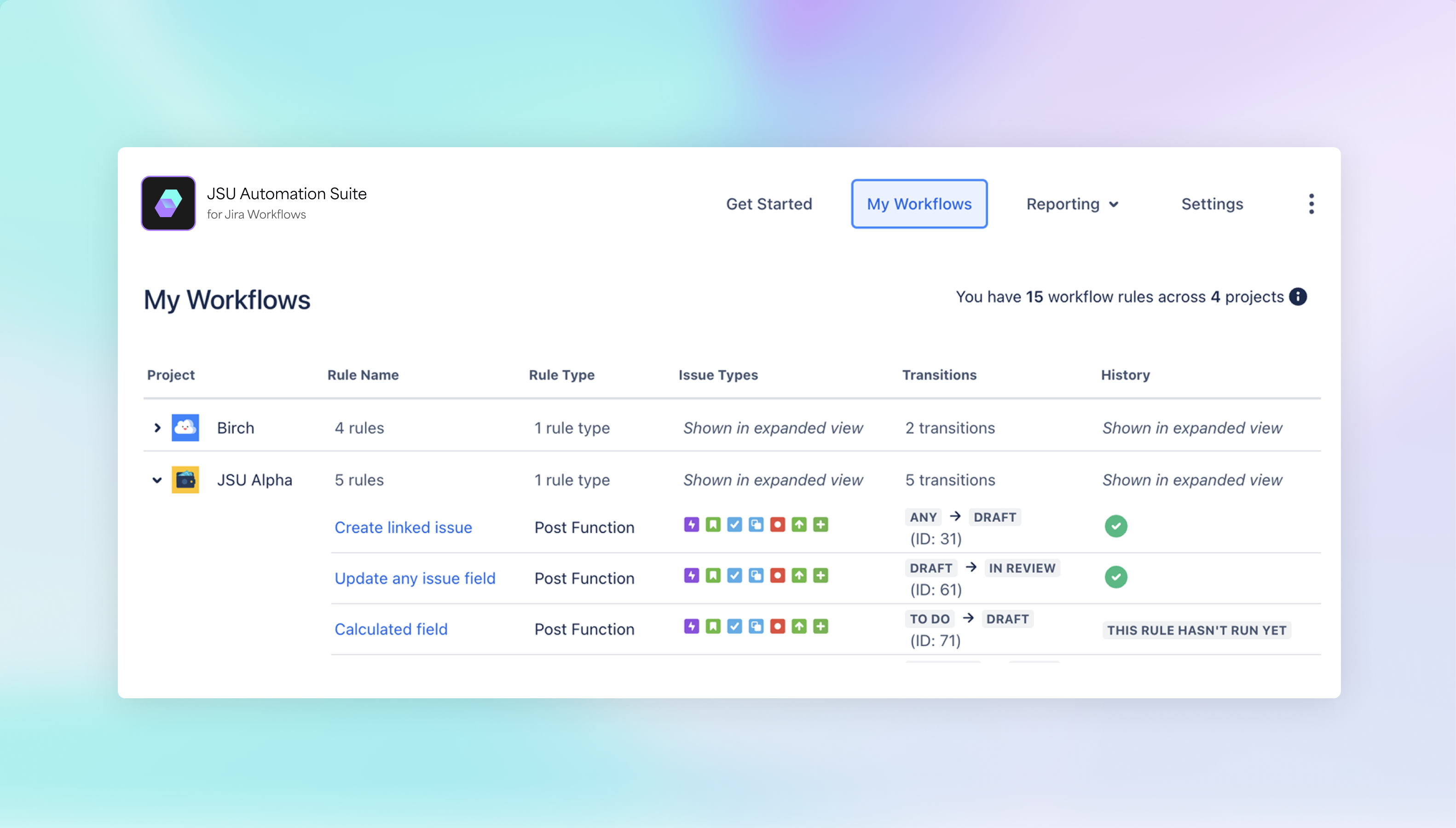Image resolution: width=1456 pixels, height=828 pixels.
Task: Collapse the JSU Alpha project row
Action: tap(157, 480)
